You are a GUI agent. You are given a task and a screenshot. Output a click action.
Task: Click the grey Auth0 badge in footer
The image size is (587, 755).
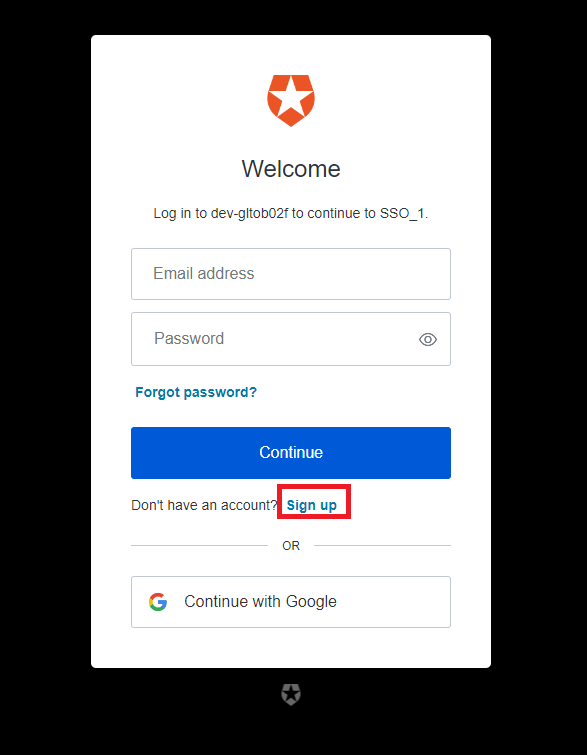291,694
